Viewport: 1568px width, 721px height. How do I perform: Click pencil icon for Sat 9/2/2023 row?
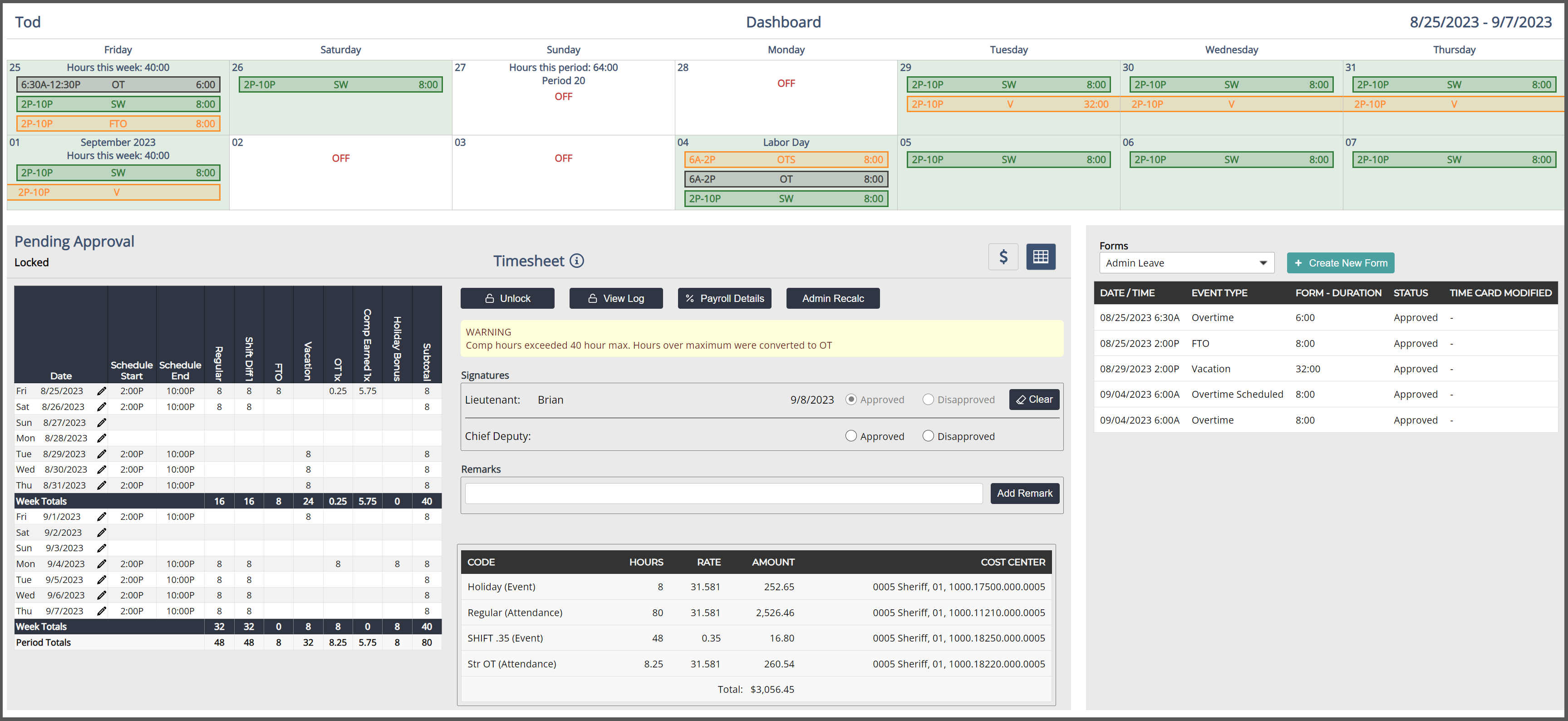tap(102, 533)
